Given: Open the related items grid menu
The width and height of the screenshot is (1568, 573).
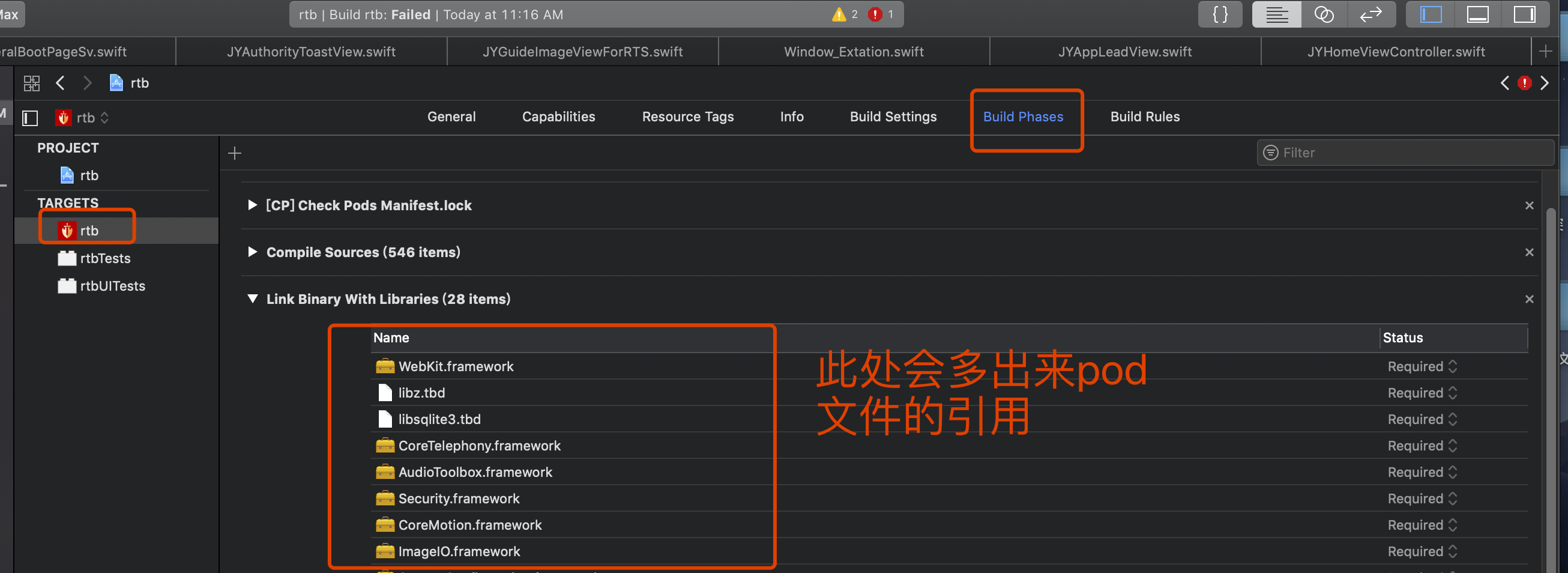Looking at the screenshot, I should click(32, 83).
